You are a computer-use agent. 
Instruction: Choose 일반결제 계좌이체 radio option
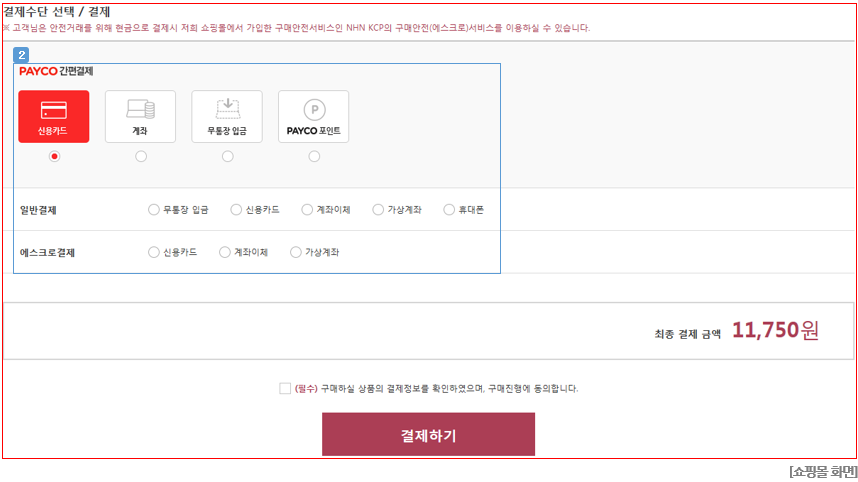(307, 210)
